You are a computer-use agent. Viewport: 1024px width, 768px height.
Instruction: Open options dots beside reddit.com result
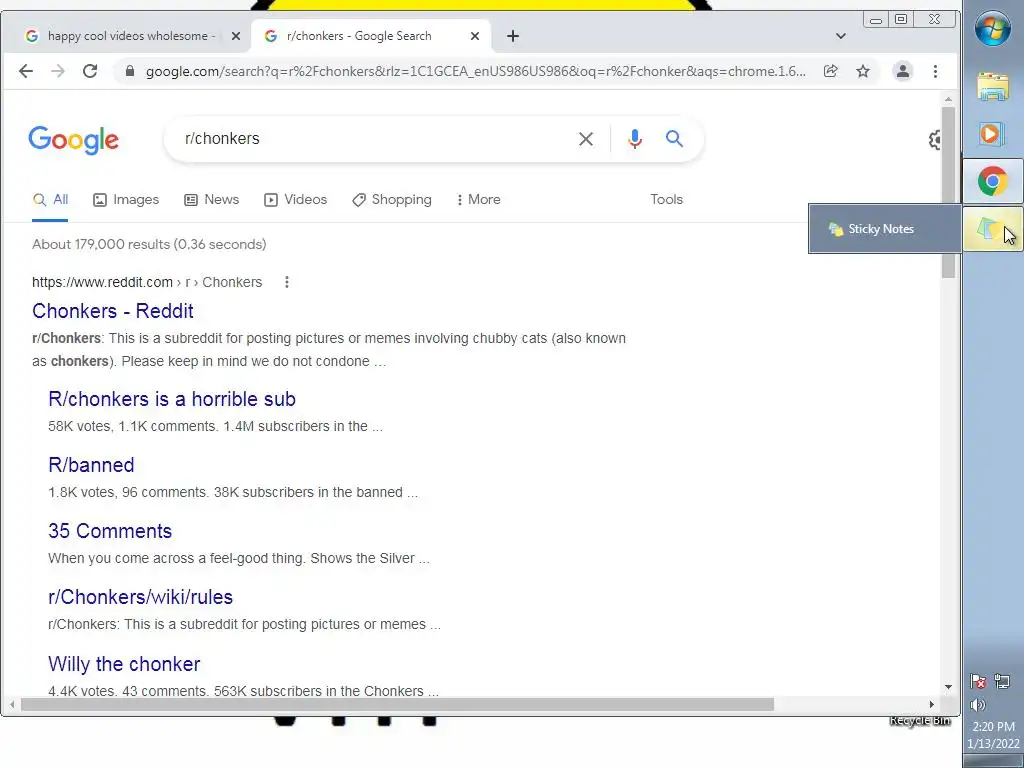pos(287,282)
